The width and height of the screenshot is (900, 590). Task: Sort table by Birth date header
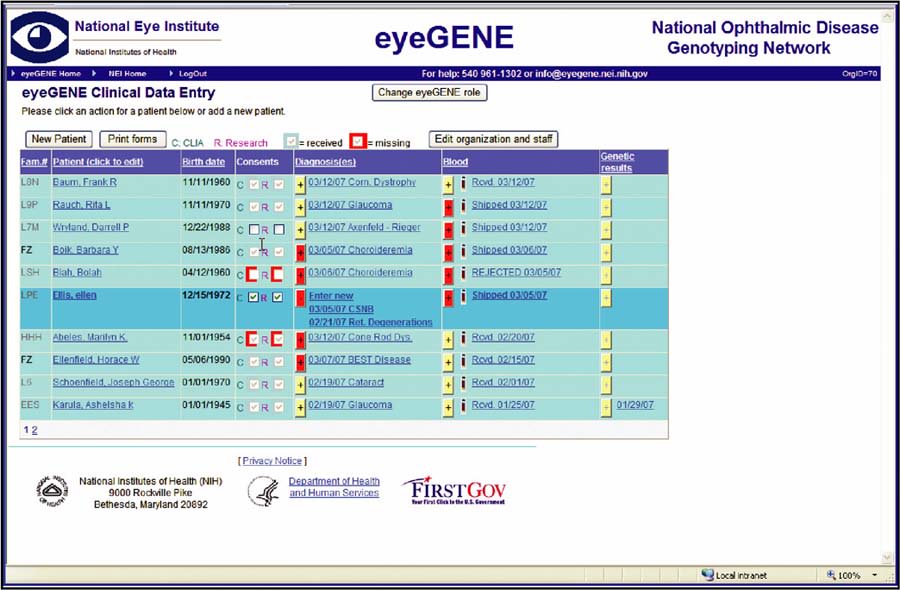click(x=204, y=162)
